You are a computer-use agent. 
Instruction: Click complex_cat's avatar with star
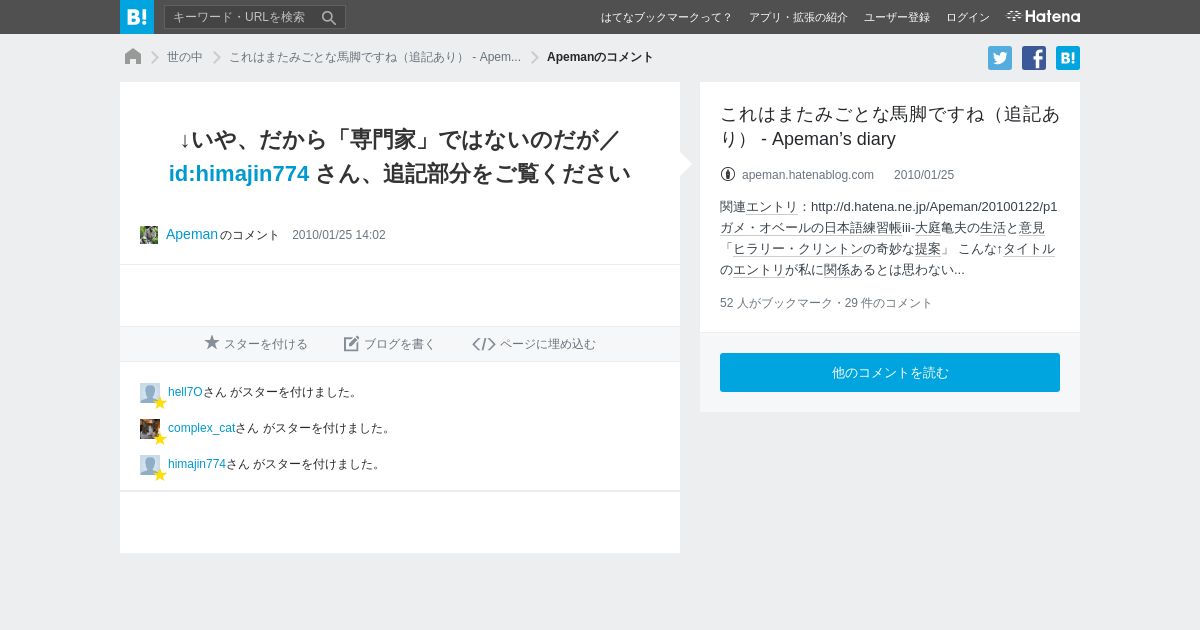pos(151,430)
